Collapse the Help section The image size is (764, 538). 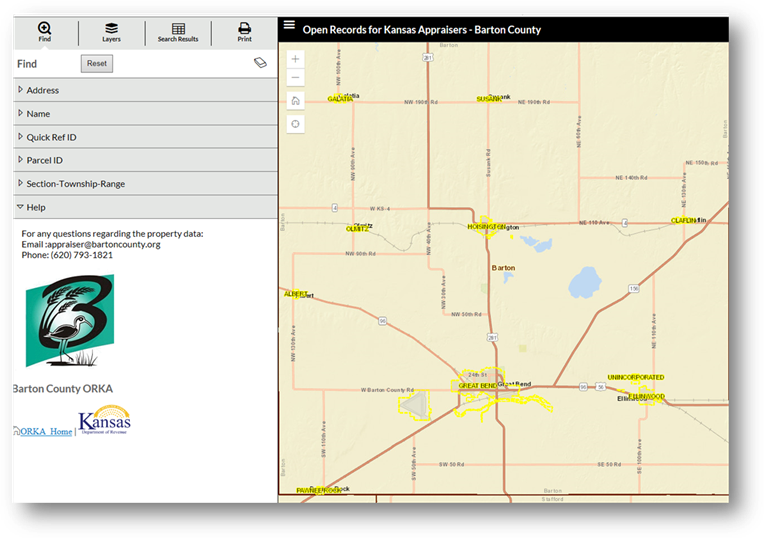pyautogui.click(x=145, y=207)
